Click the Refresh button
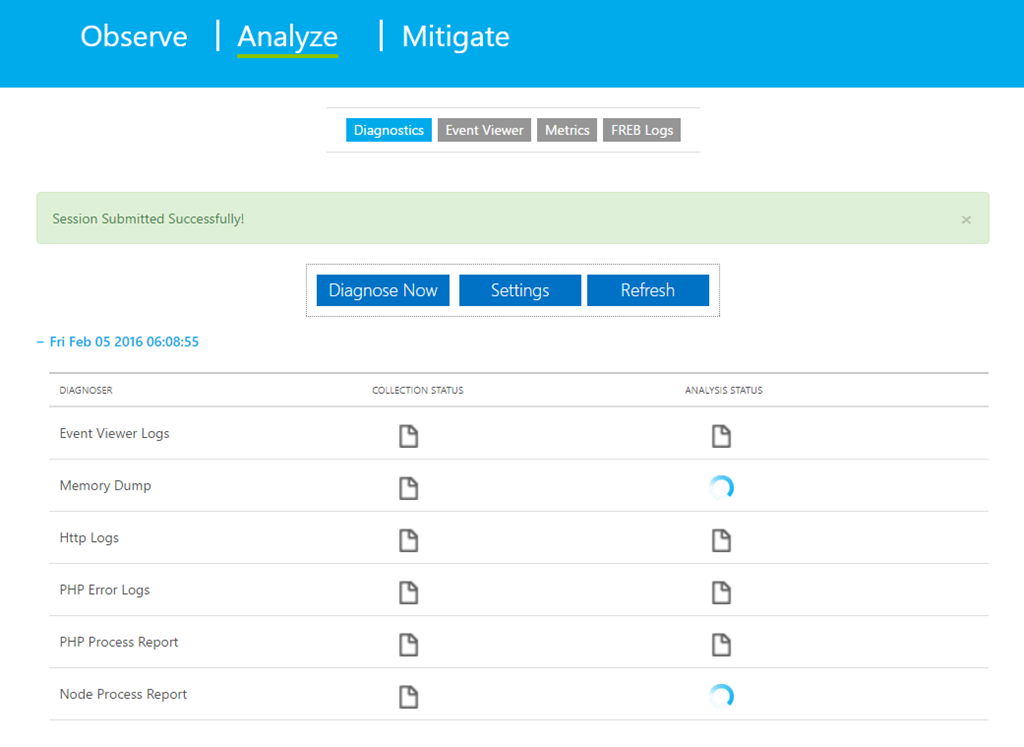This screenshot has height=747, width=1024. 647,290
